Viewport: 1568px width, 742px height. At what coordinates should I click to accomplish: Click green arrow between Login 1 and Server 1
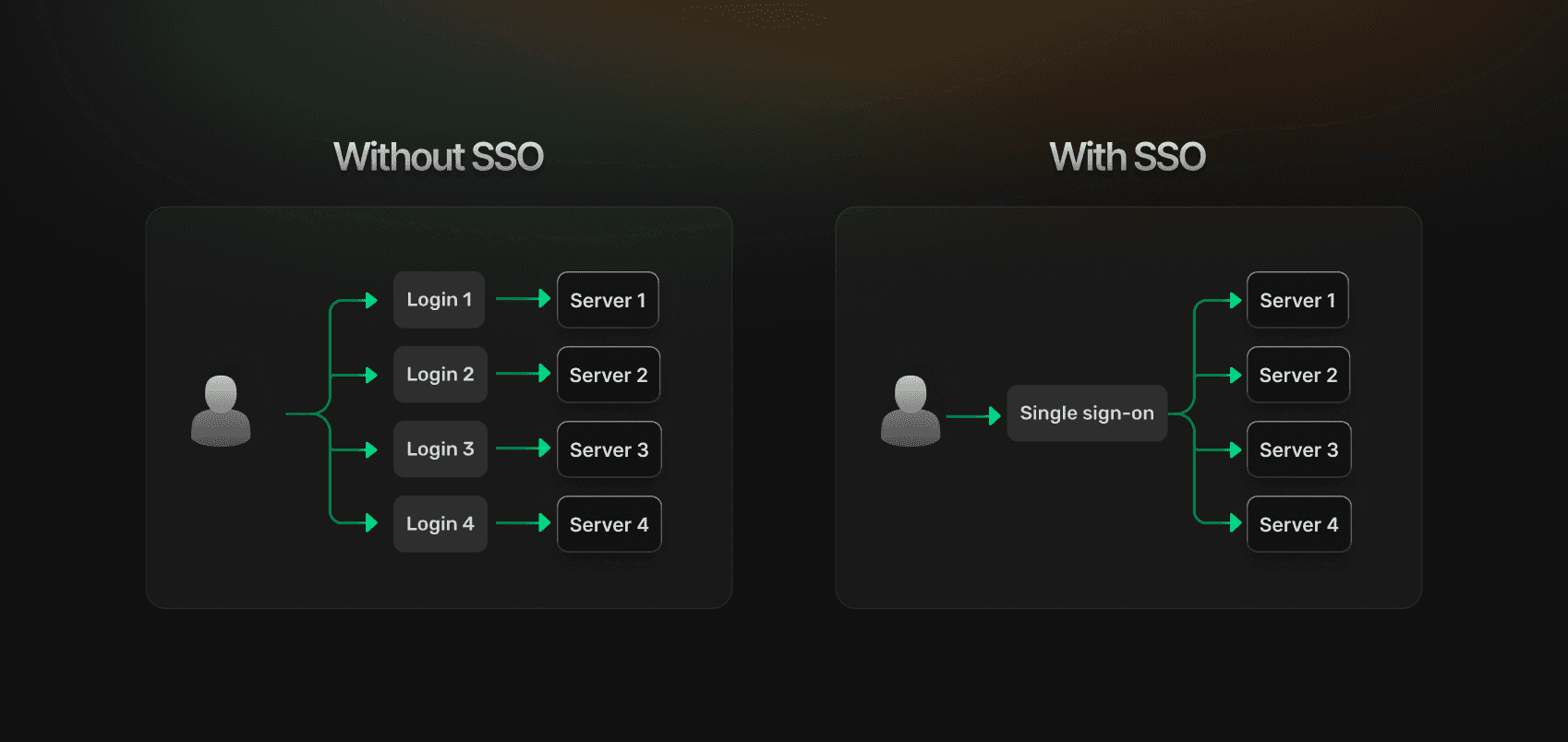(x=524, y=299)
